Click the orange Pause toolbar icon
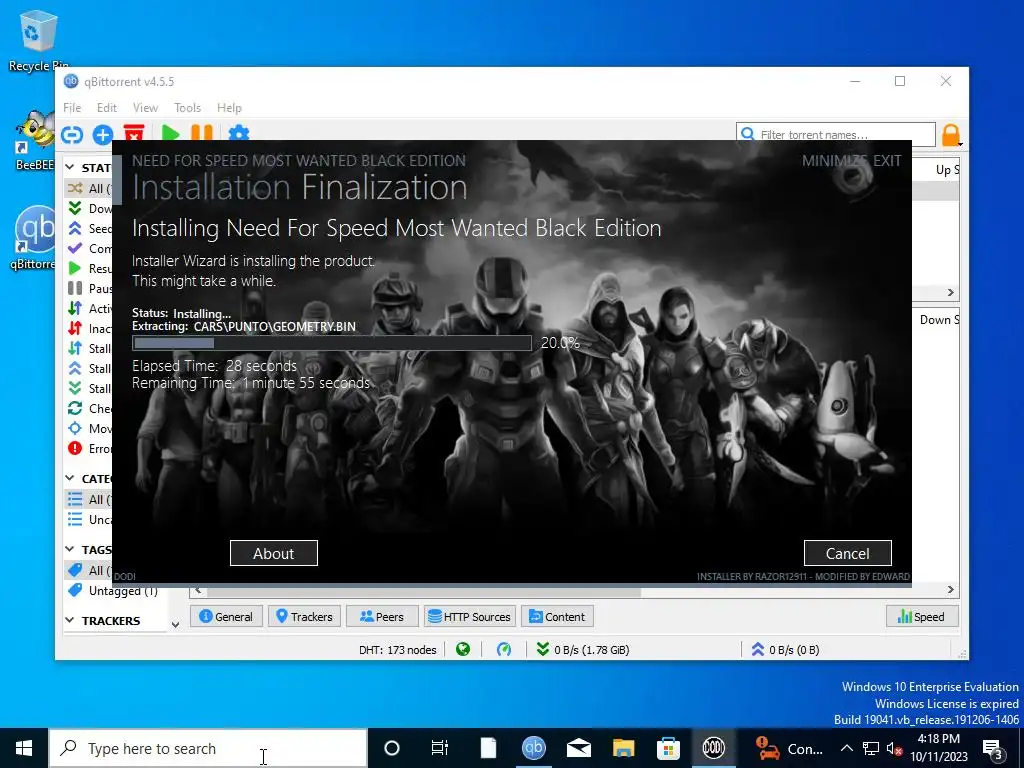 tap(202, 133)
